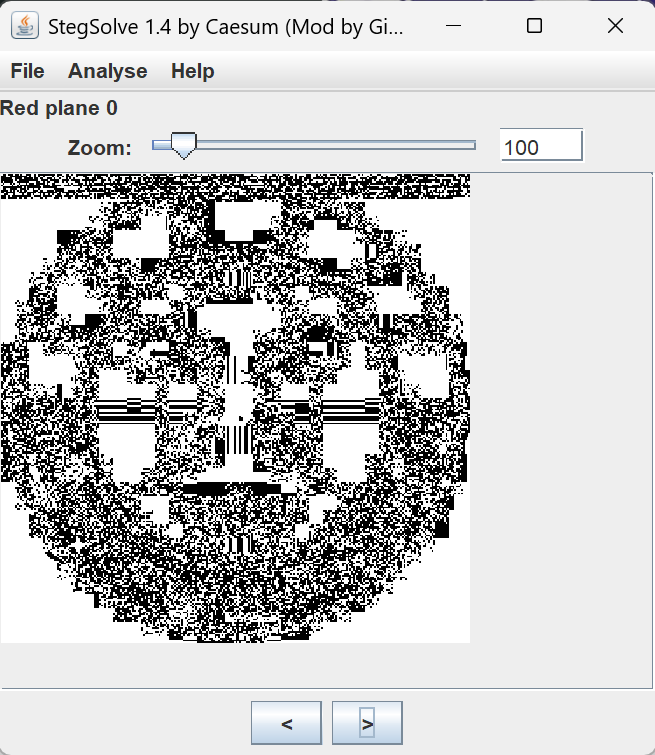
Task: Go to next plane with > button
Action: click(367, 723)
